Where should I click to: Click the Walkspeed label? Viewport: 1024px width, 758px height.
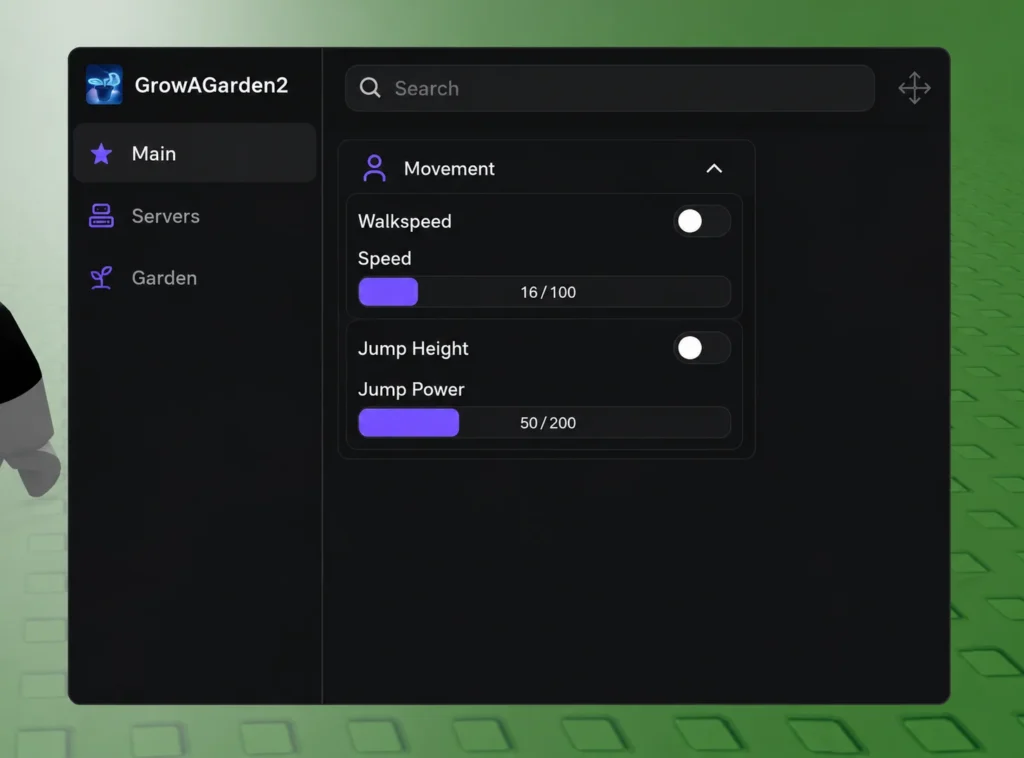[x=405, y=222]
